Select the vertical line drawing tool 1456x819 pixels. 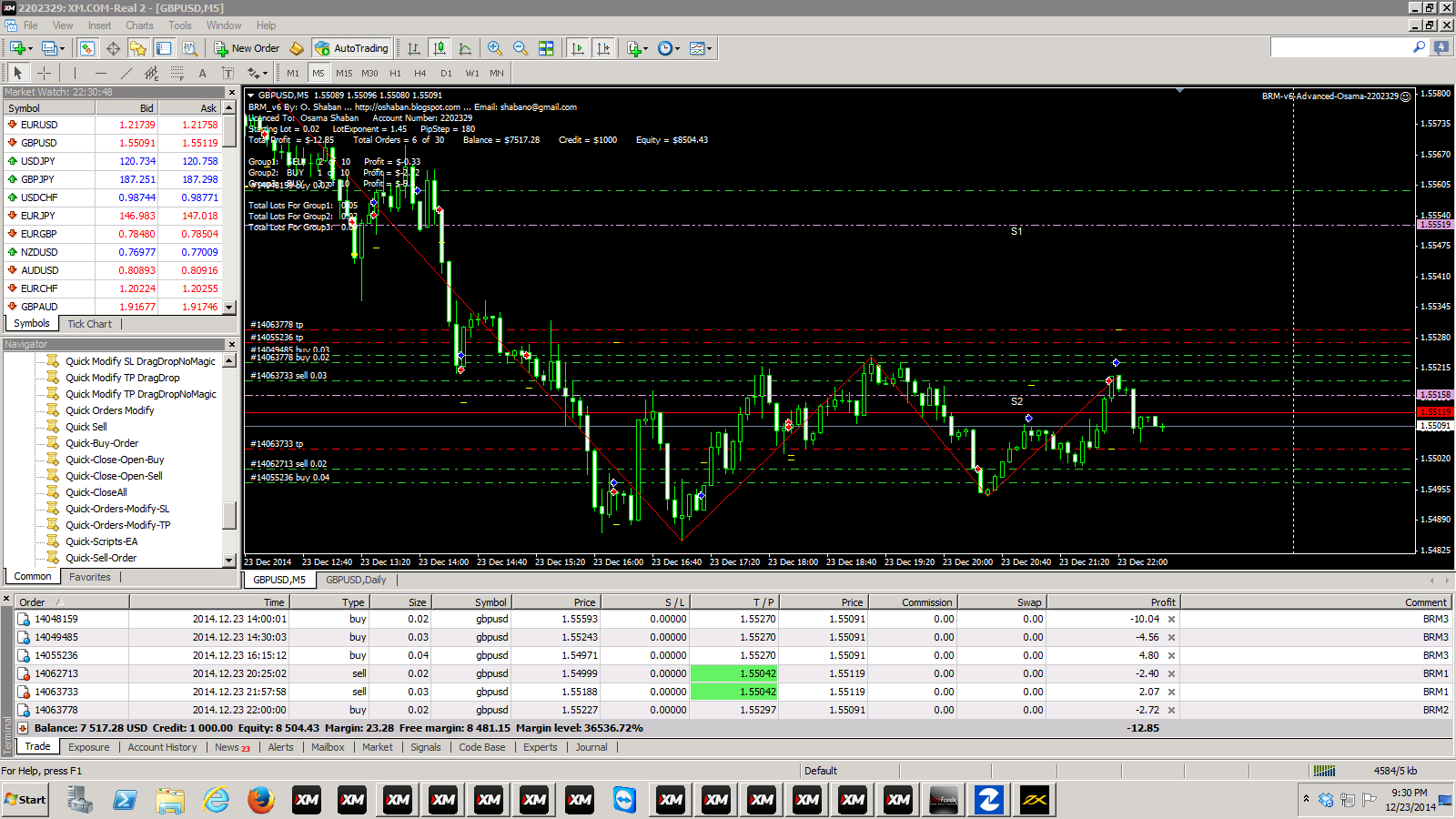click(x=75, y=73)
